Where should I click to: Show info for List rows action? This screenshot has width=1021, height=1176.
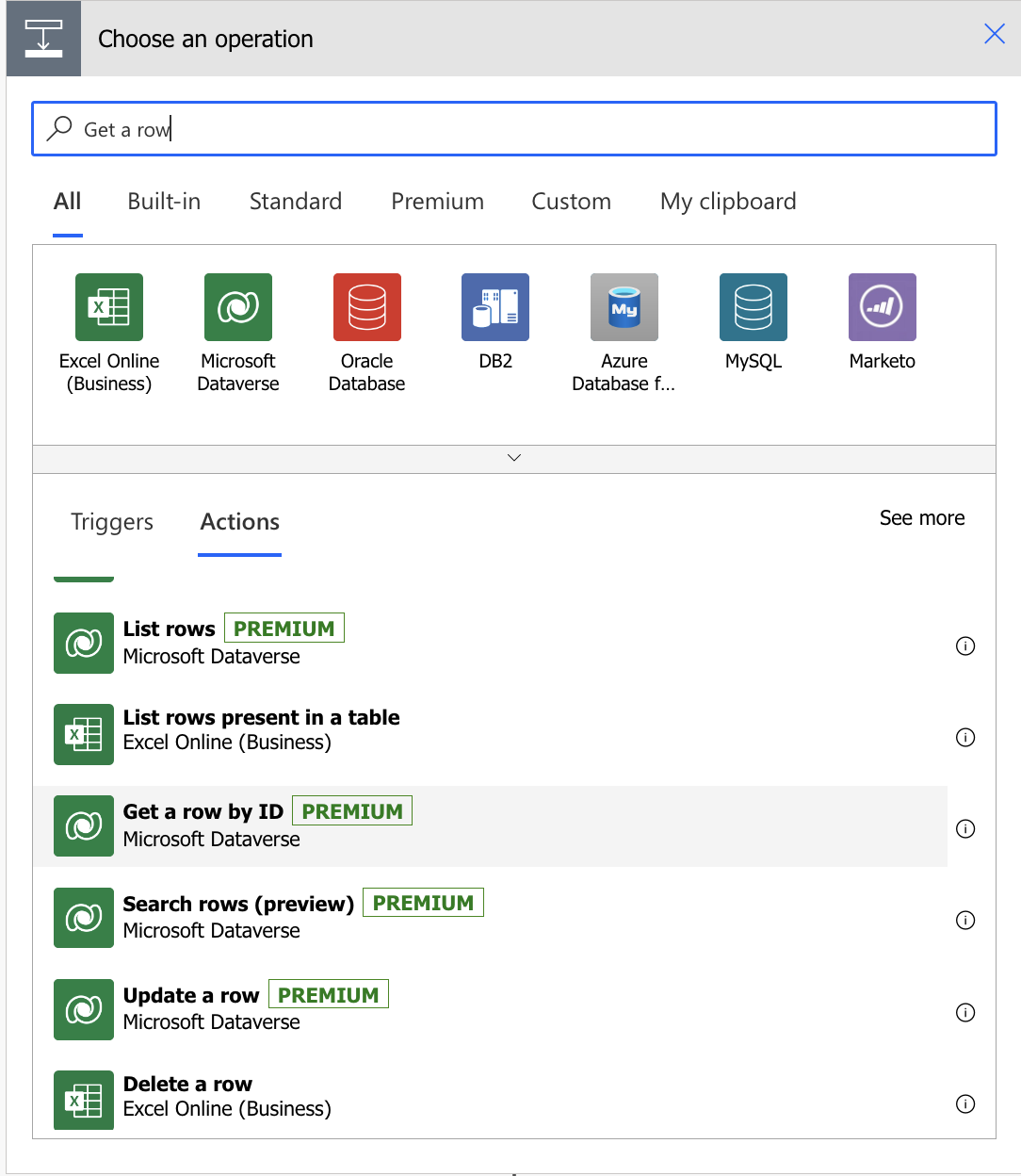(965, 645)
